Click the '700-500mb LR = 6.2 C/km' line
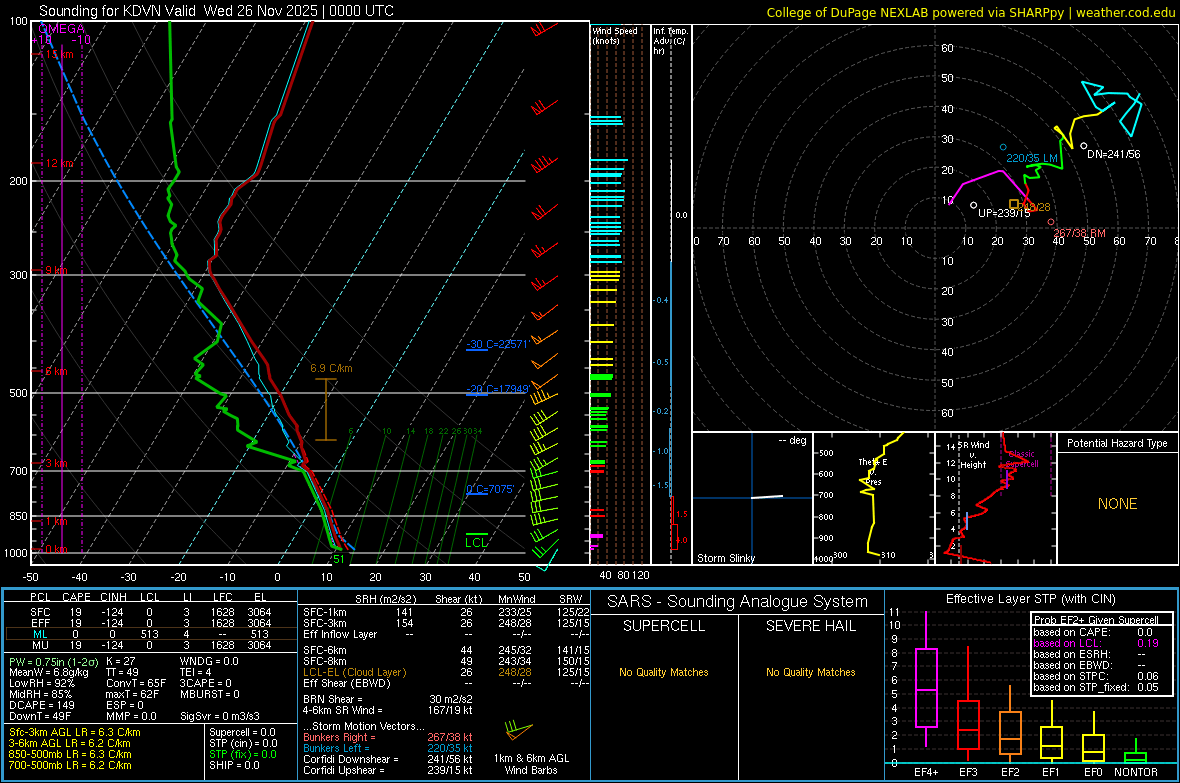Image resolution: width=1180 pixels, height=783 pixels. click(70, 765)
